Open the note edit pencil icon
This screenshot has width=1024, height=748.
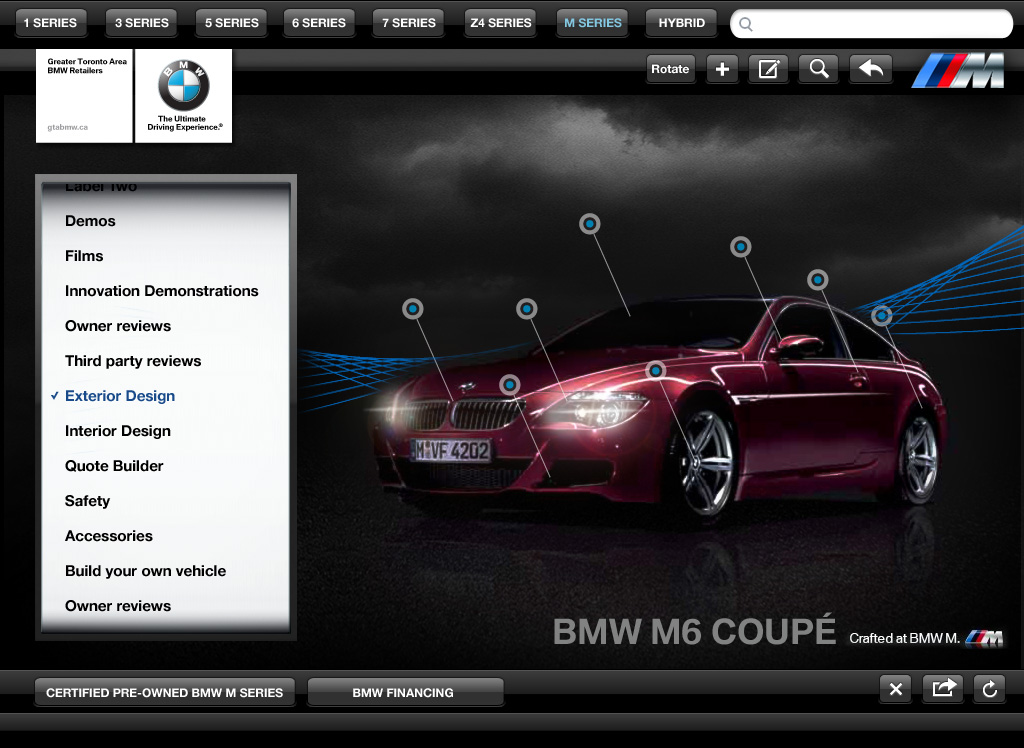(x=769, y=69)
